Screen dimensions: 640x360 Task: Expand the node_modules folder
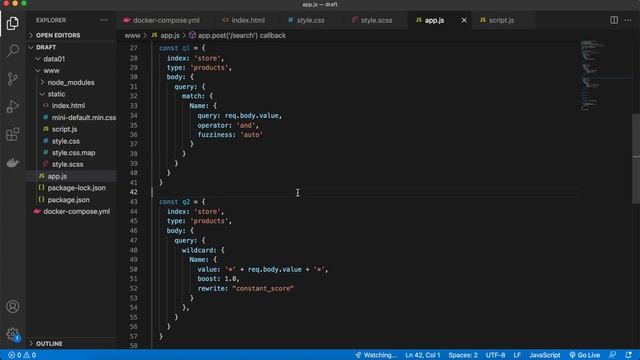(x=71, y=82)
